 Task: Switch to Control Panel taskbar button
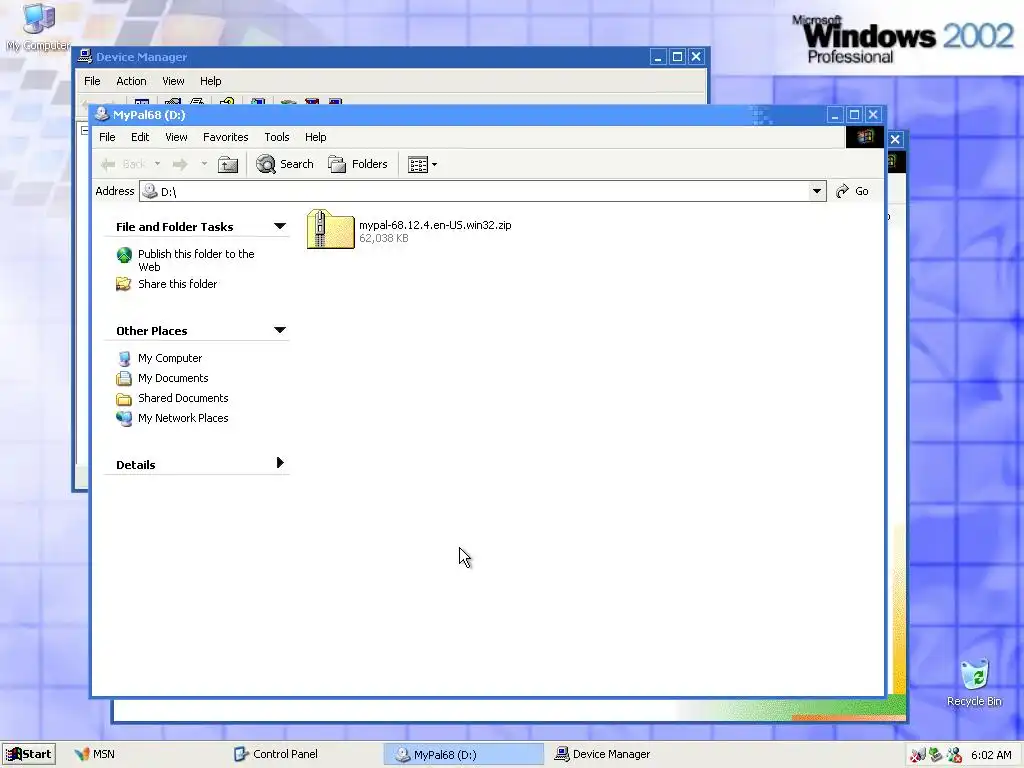tap(276, 754)
